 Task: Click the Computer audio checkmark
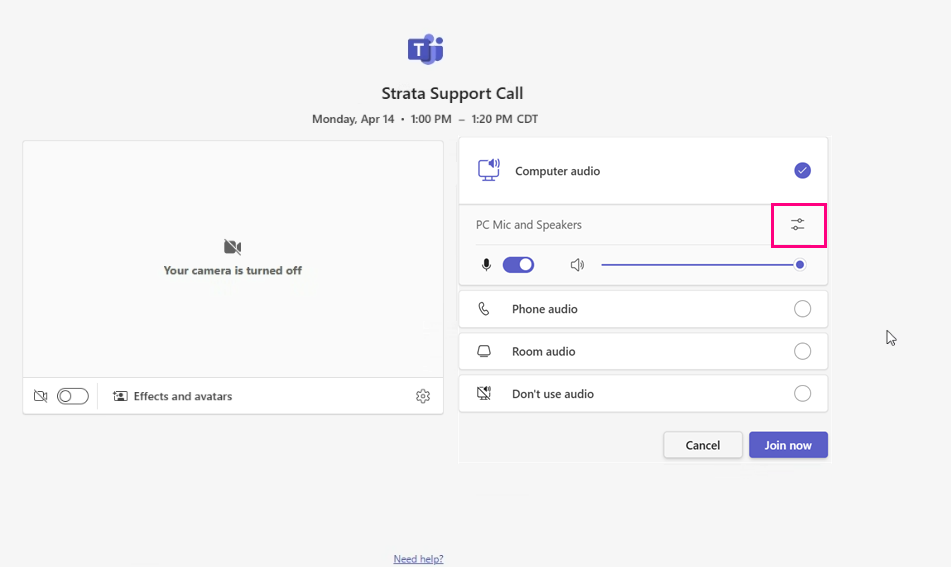coord(802,170)
